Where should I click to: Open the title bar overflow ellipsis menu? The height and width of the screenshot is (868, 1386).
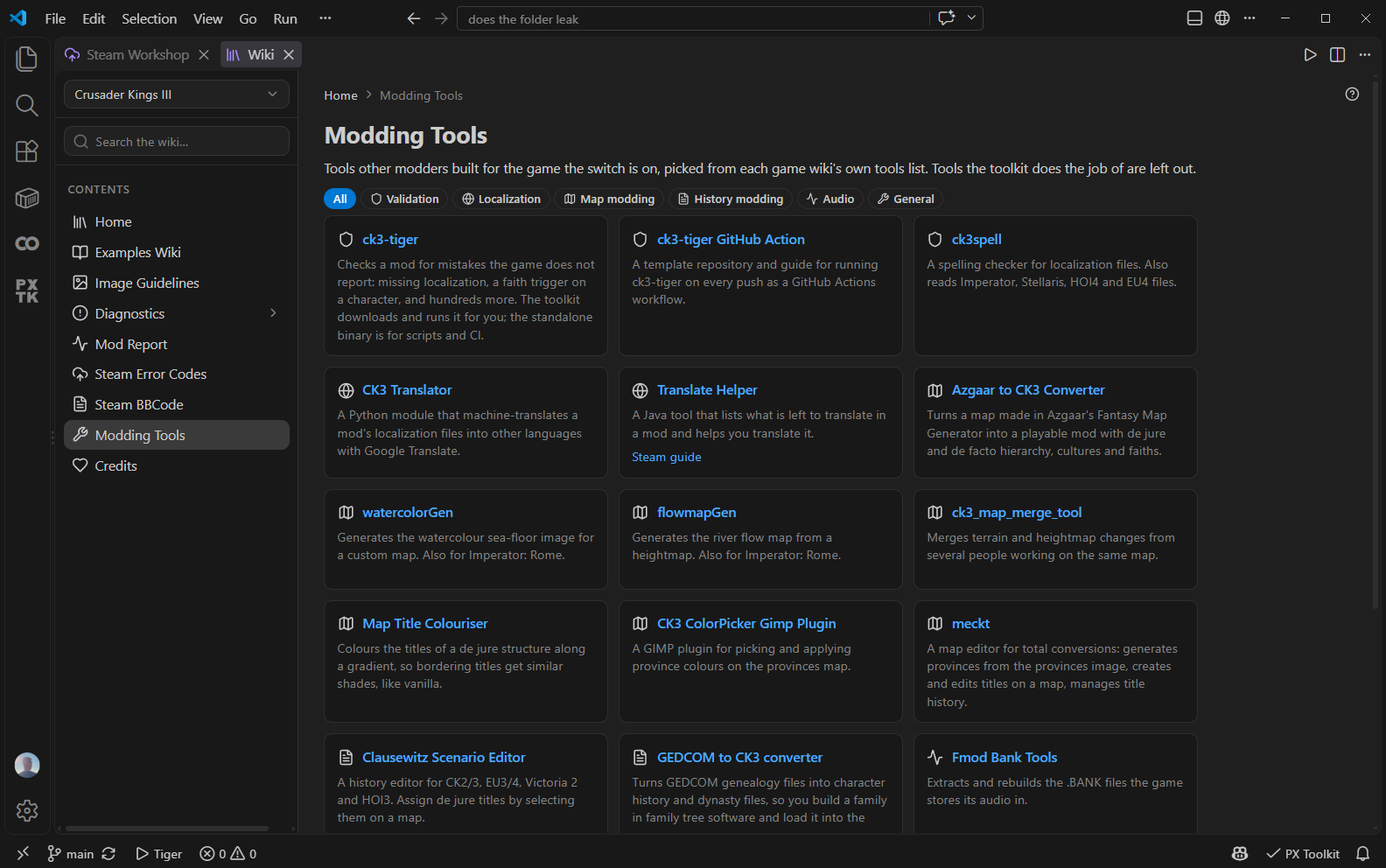pos(1249,18)
